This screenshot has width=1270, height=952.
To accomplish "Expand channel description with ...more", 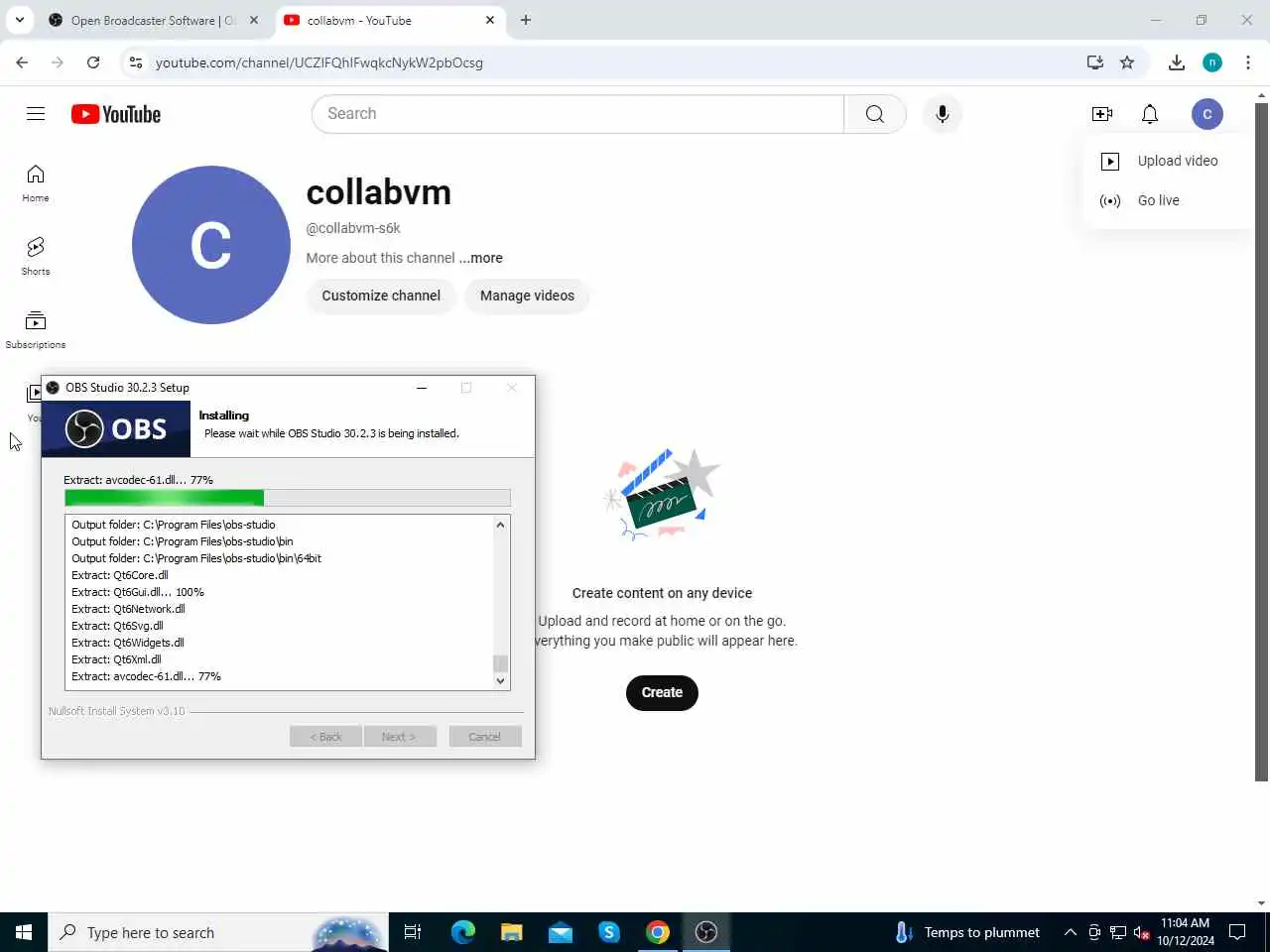I will click(x=481, y=258).
